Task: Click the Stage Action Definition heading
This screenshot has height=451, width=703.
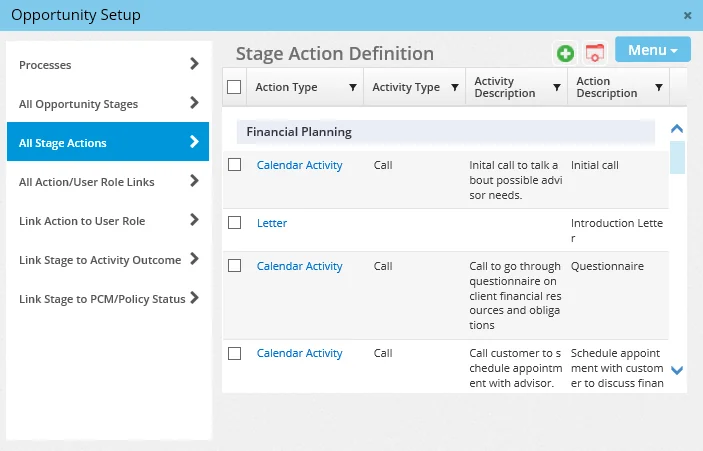Action: (x=334, y=53)
